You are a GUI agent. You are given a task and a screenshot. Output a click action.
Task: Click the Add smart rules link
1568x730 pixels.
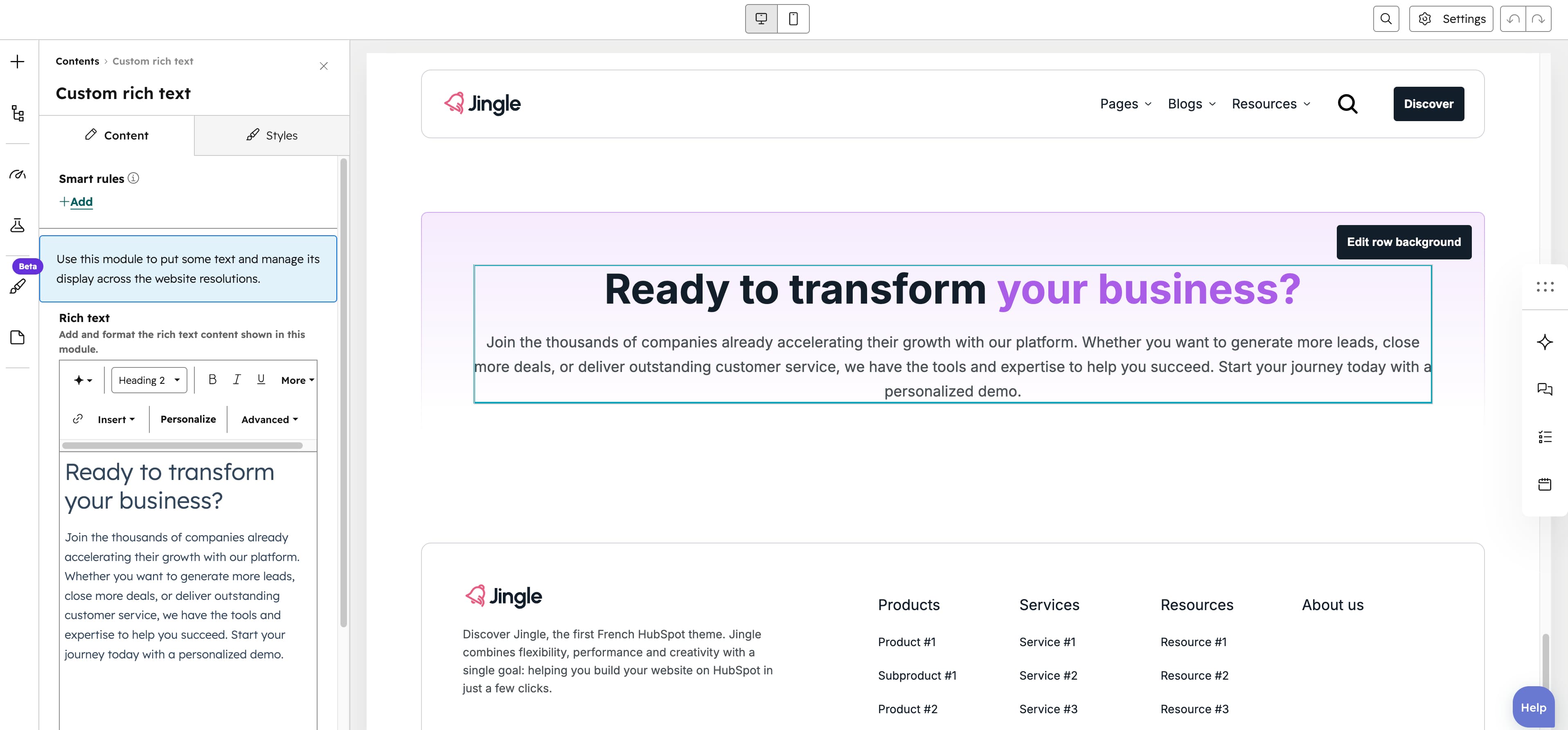click(76, 201)
